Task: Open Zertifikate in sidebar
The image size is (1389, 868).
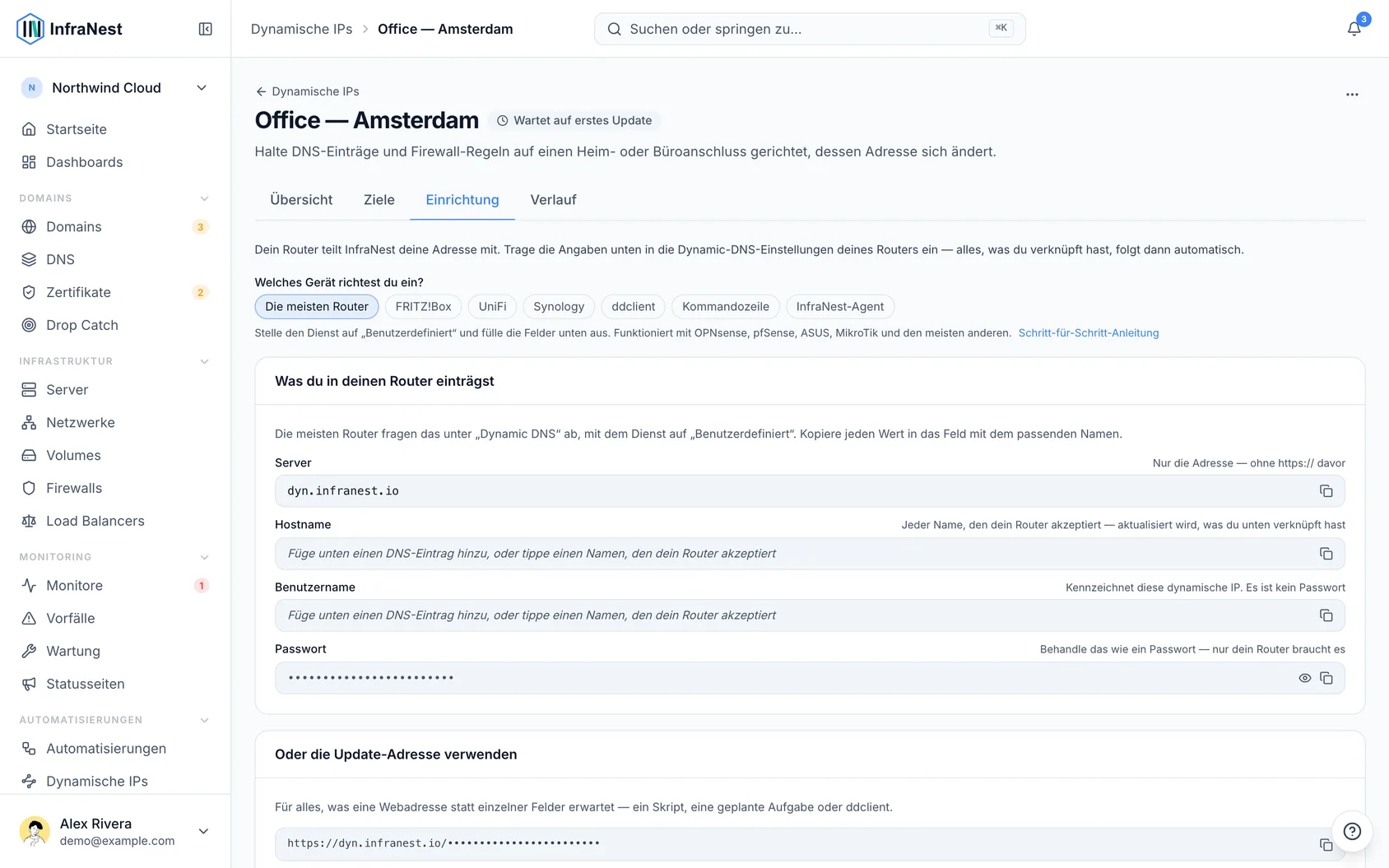Action: click(115, 293)
